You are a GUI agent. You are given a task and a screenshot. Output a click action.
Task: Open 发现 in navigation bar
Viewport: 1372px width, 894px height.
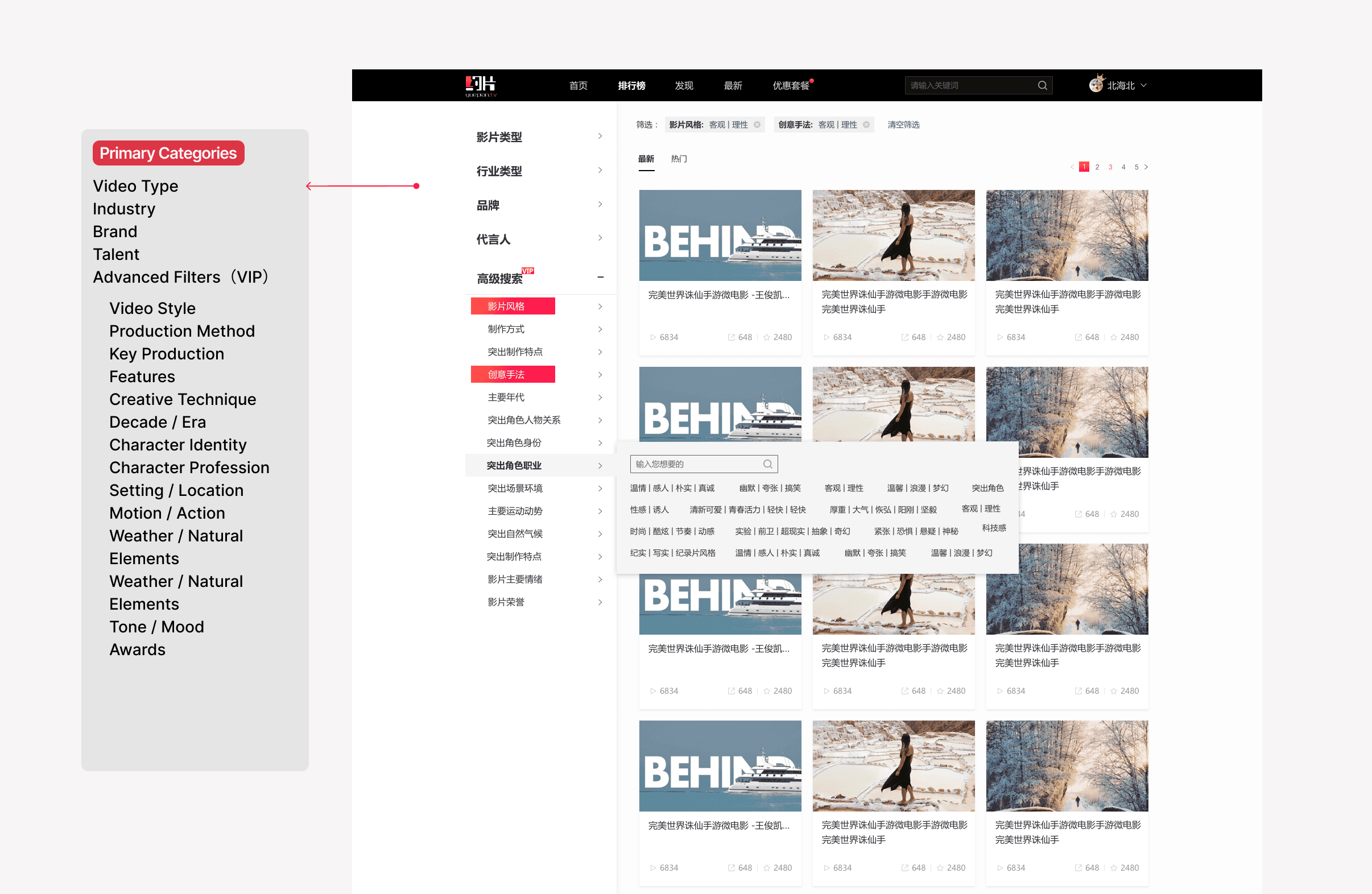684,85
